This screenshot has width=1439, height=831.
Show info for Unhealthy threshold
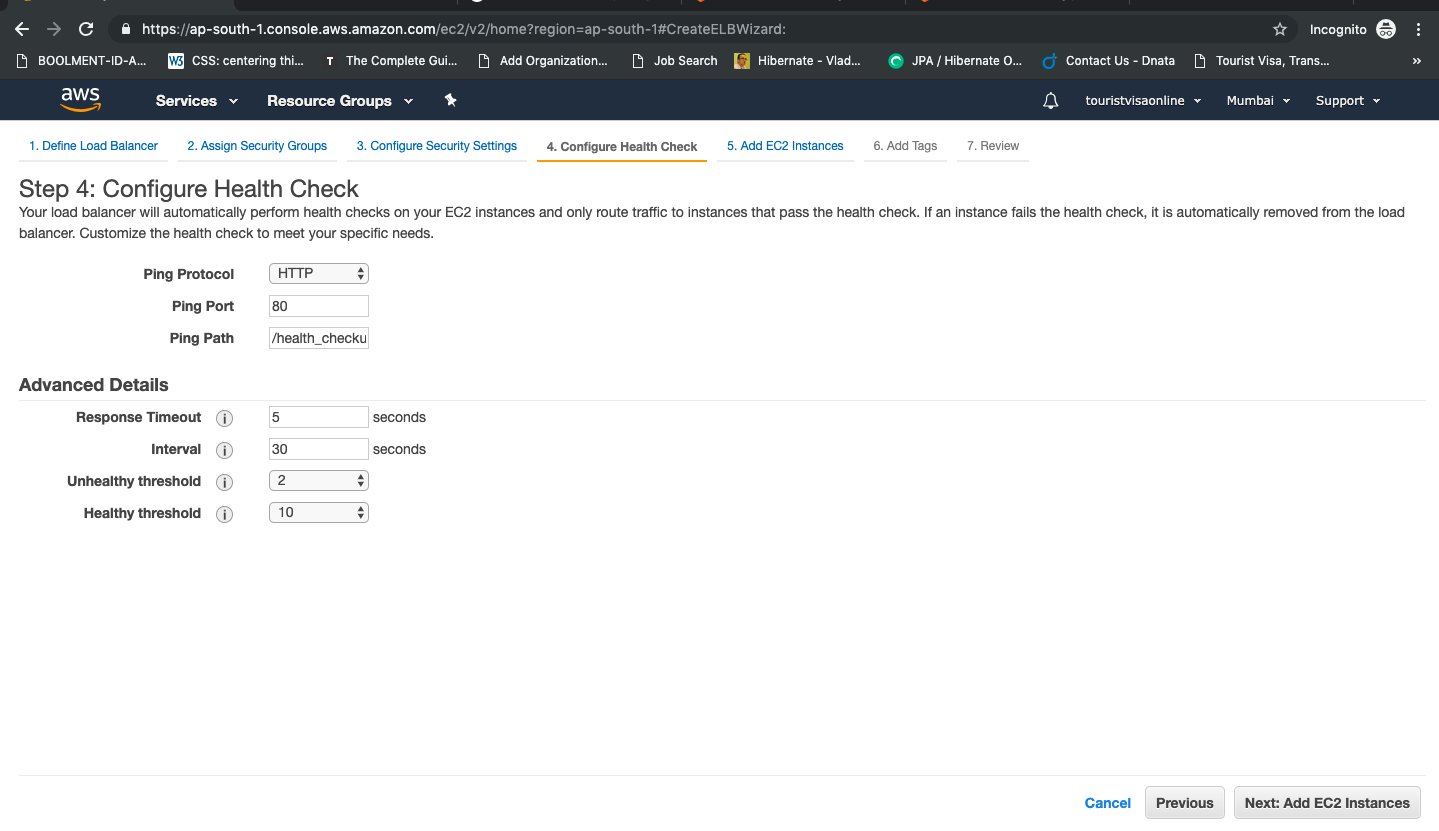pos(224,482)
